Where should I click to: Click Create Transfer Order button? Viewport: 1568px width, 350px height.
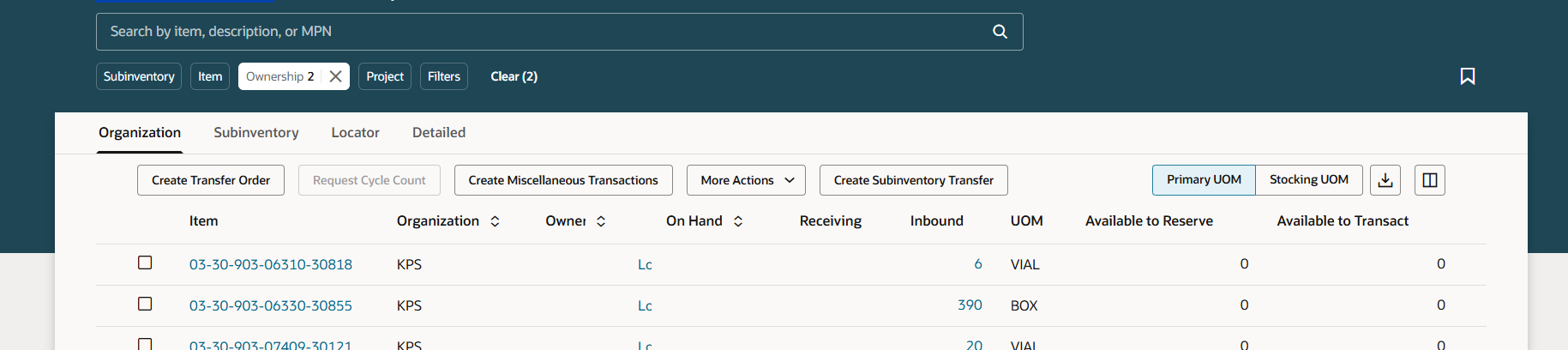tap(210, 180)
